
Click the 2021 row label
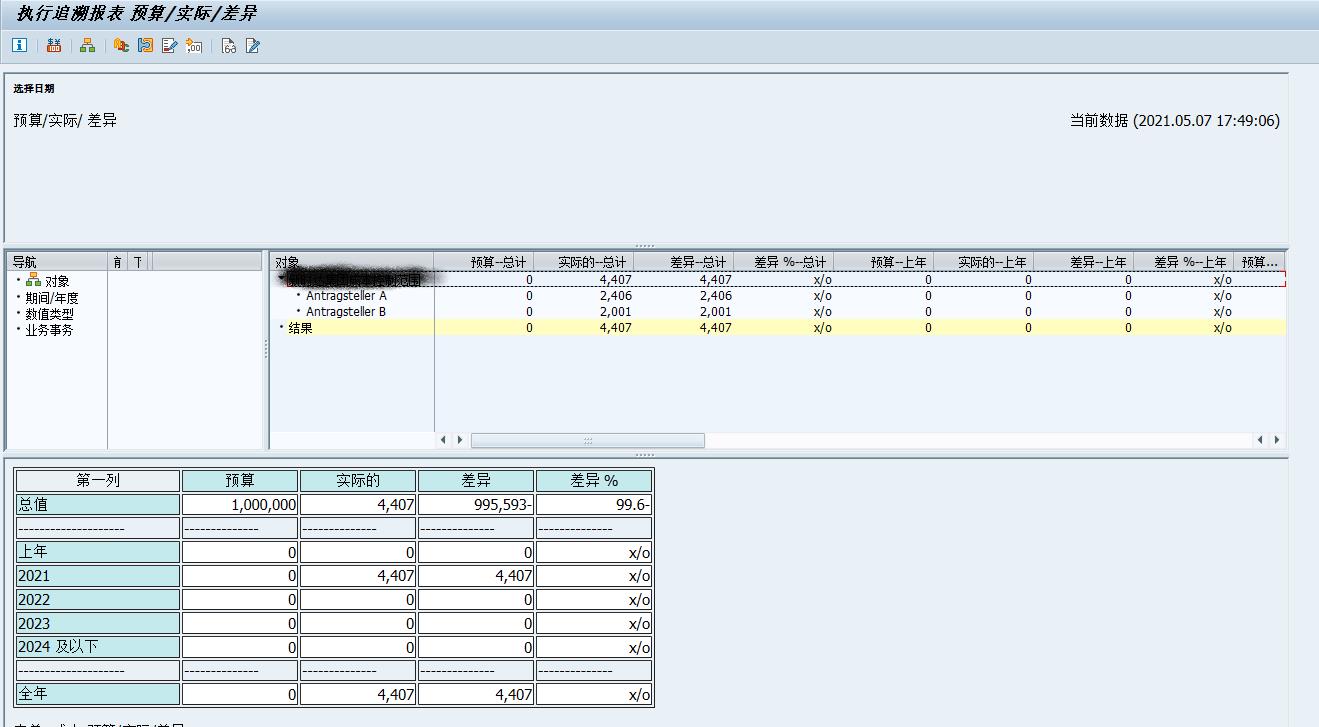coord(98,576)
